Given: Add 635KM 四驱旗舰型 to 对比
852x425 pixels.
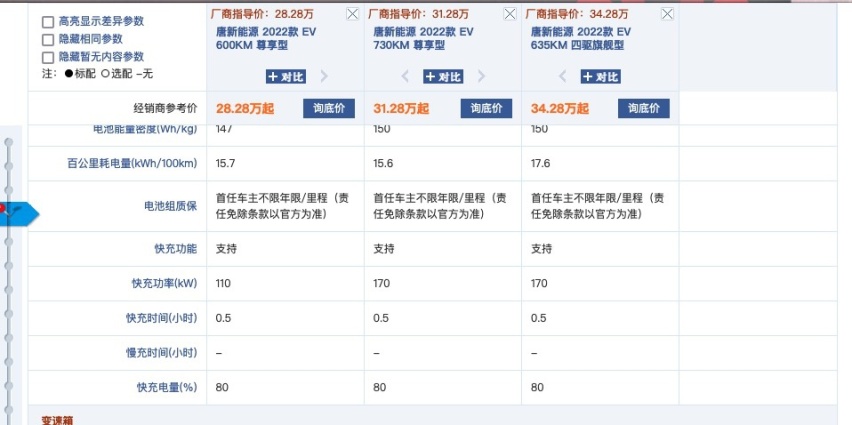Looking at the screenshot, I should (600, 77).
